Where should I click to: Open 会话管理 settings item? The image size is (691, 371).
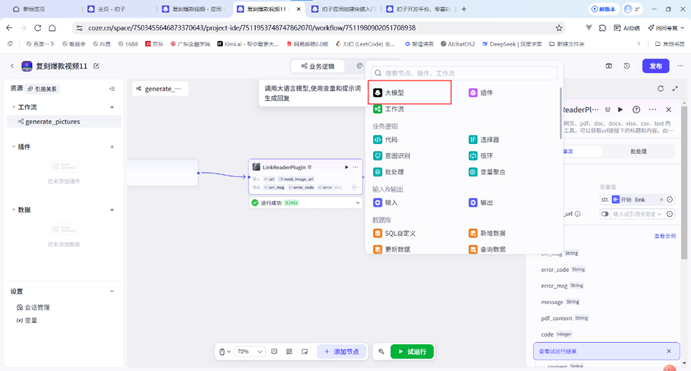pyautogui.click(x=33, y=307)
